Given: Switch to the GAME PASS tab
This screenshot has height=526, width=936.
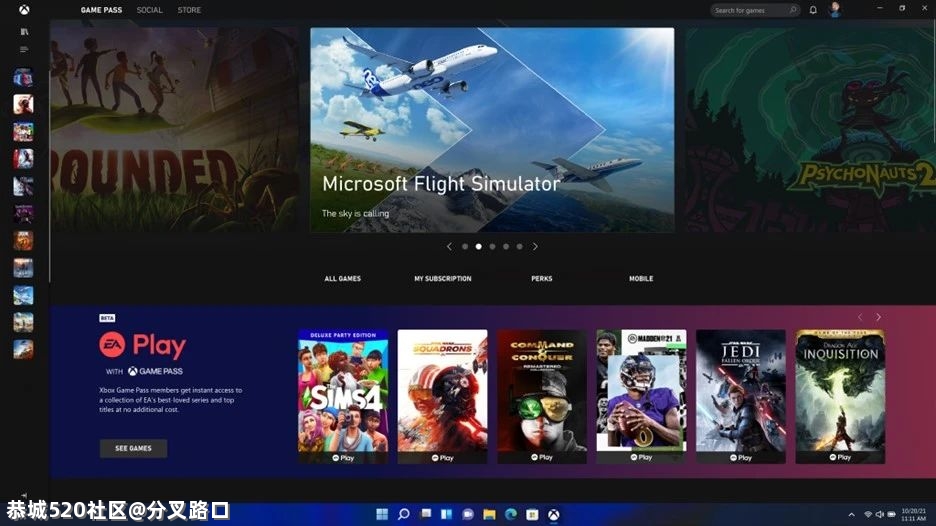Looking at the screenshot, I should (101, 10).
